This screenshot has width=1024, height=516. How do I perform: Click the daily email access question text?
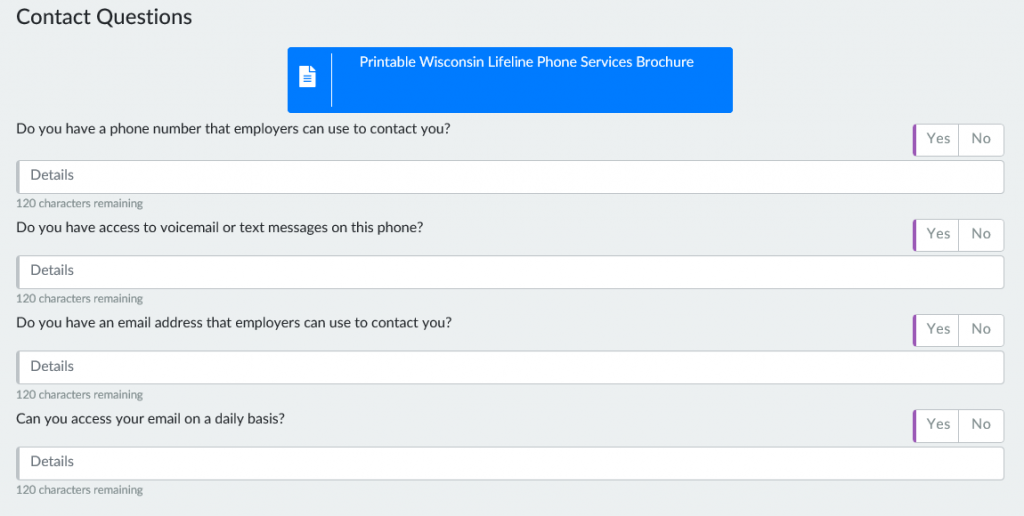(x=151, y=418)
